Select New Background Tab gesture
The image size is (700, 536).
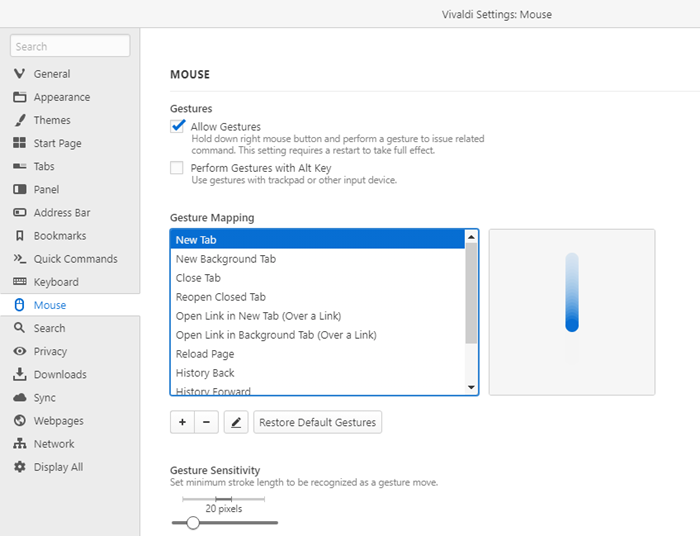click(x=317, y=259)
